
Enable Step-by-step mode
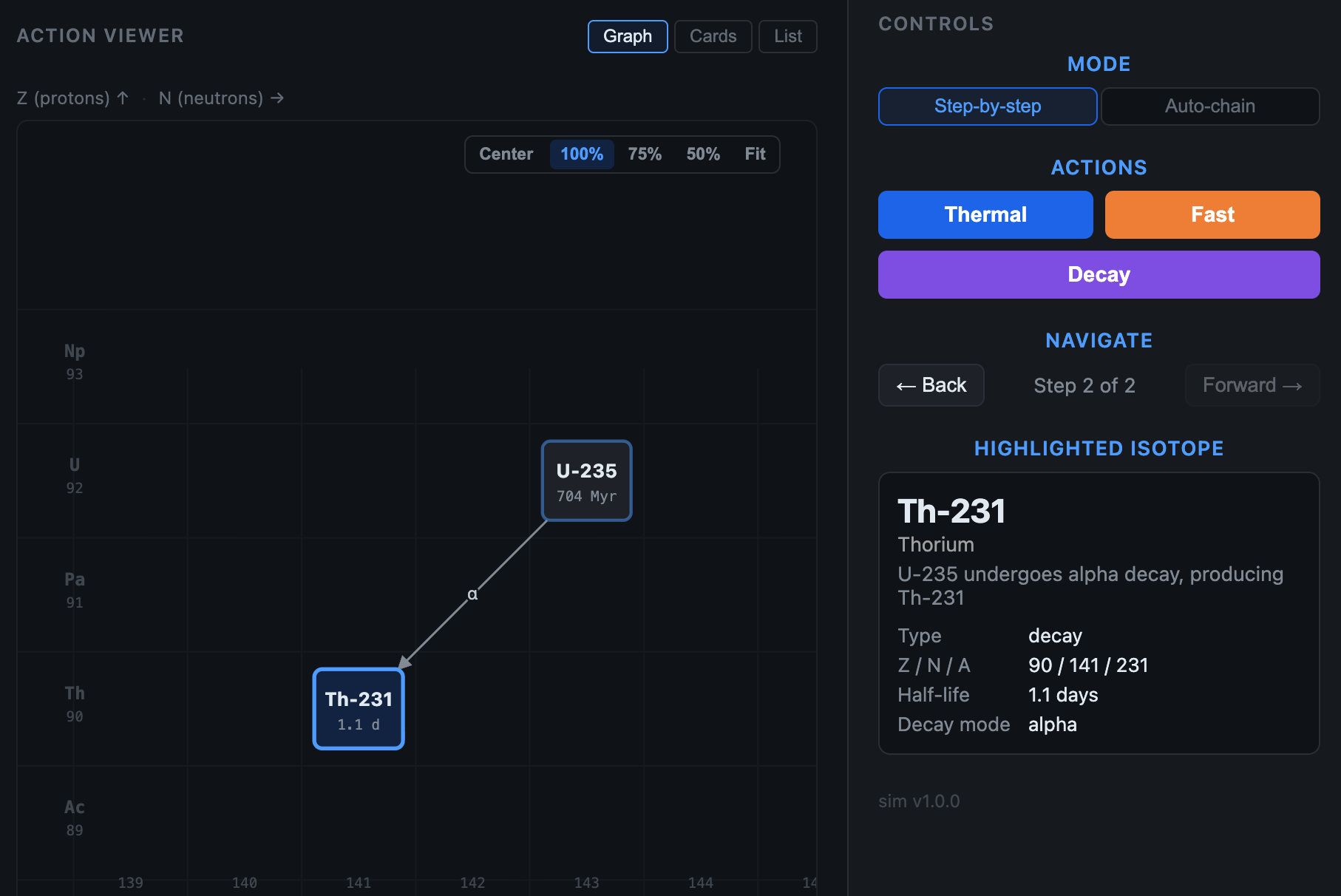(x=988, y=106)
